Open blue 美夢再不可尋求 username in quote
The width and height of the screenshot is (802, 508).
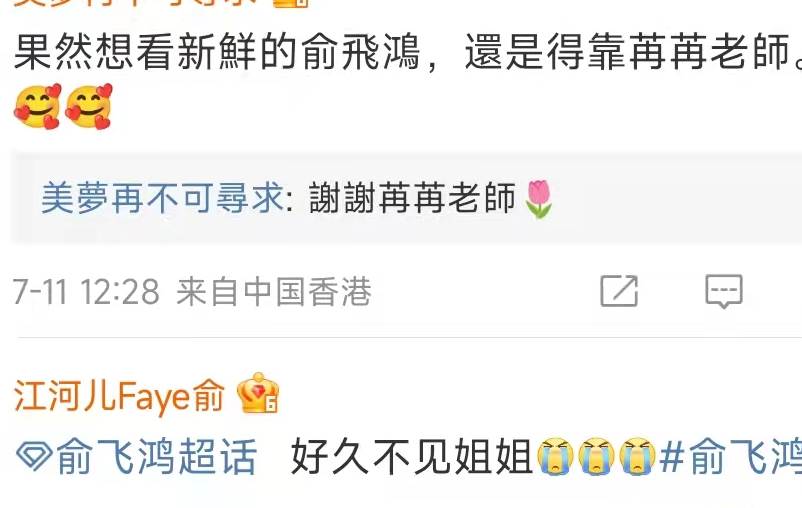(163, 198)
